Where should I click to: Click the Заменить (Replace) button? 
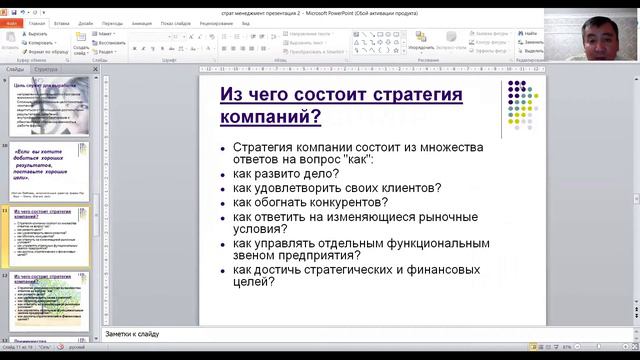click(x=530, y=42)
